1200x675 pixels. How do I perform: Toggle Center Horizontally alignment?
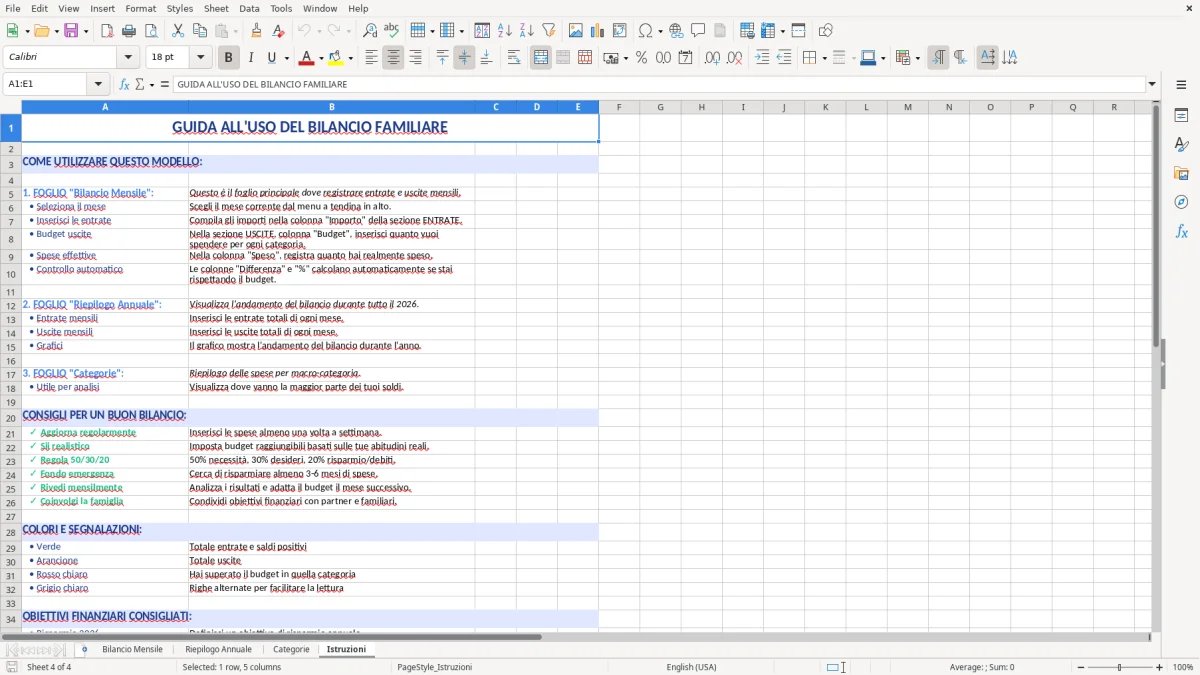pos(394,58)
